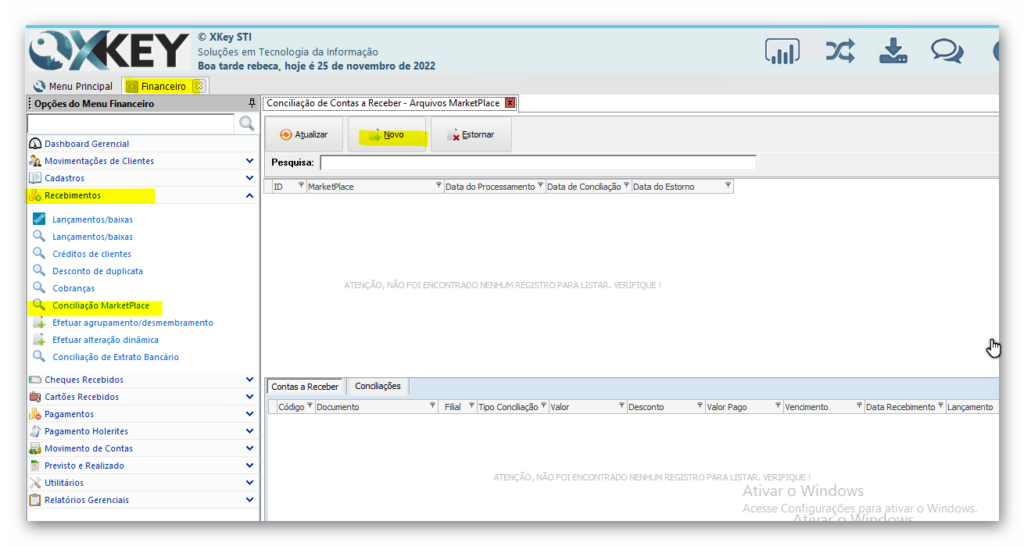
Task: Click the Movimento de Contas icon
Action: [35, 448]
